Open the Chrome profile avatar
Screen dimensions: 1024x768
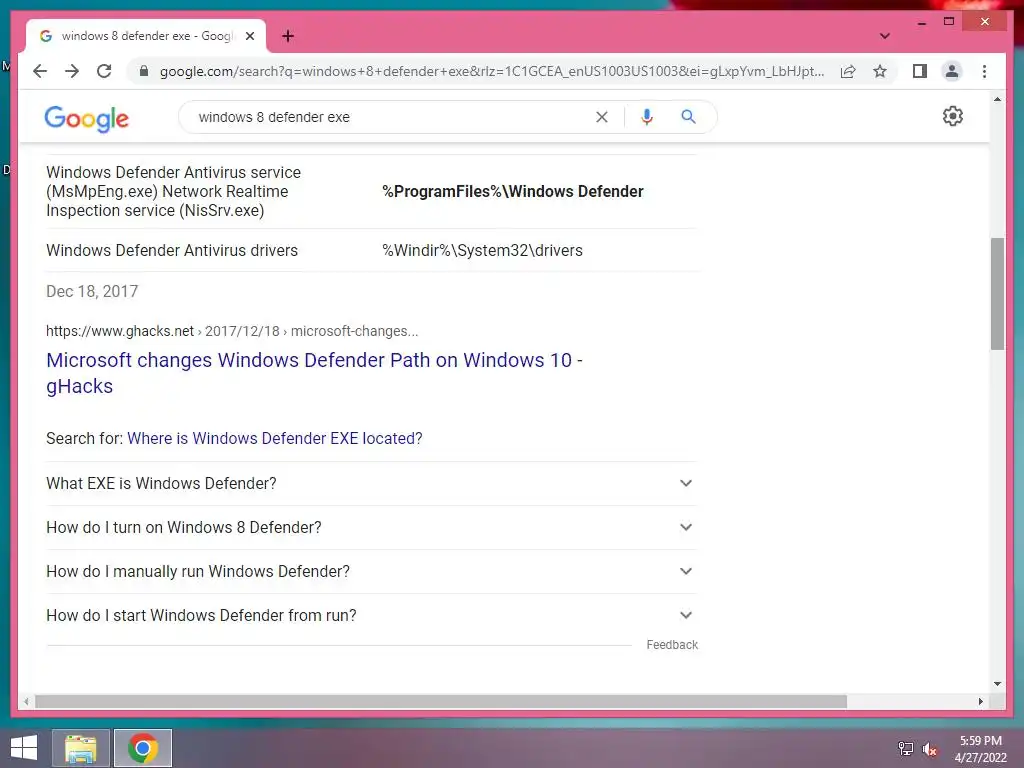click(952, 71)
